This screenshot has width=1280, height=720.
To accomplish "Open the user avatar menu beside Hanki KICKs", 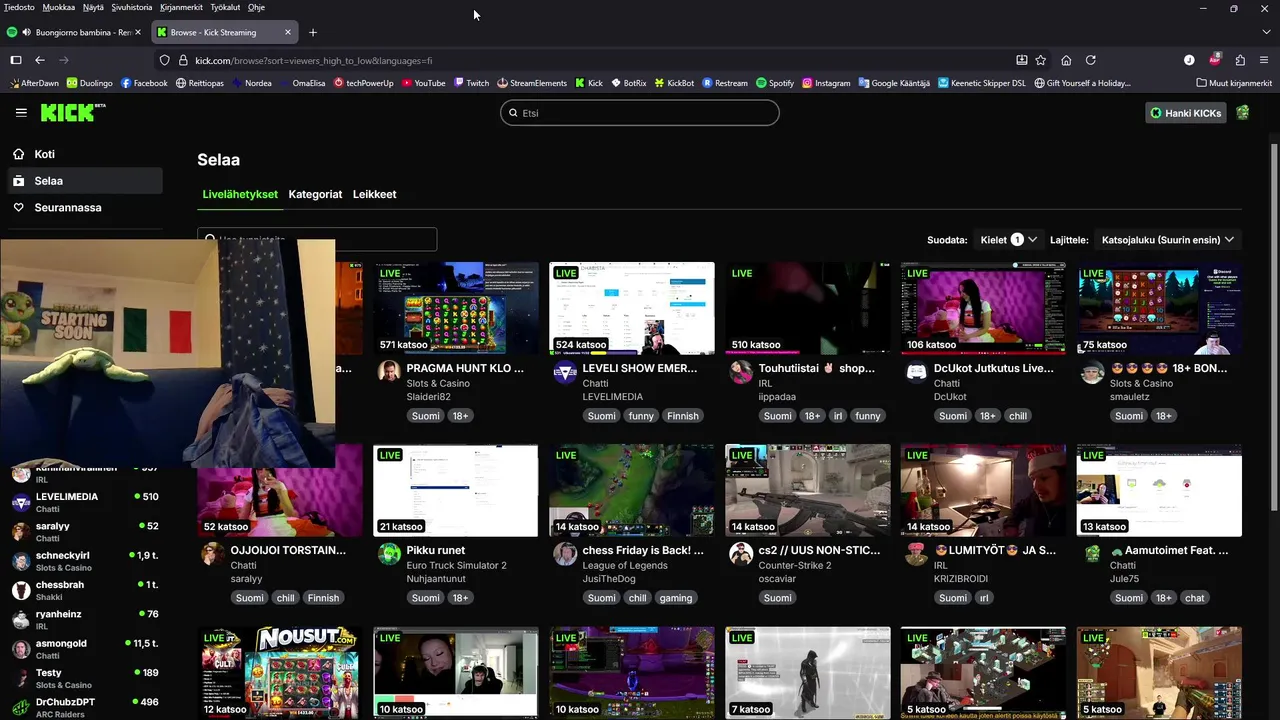I will click(1242, 113).
